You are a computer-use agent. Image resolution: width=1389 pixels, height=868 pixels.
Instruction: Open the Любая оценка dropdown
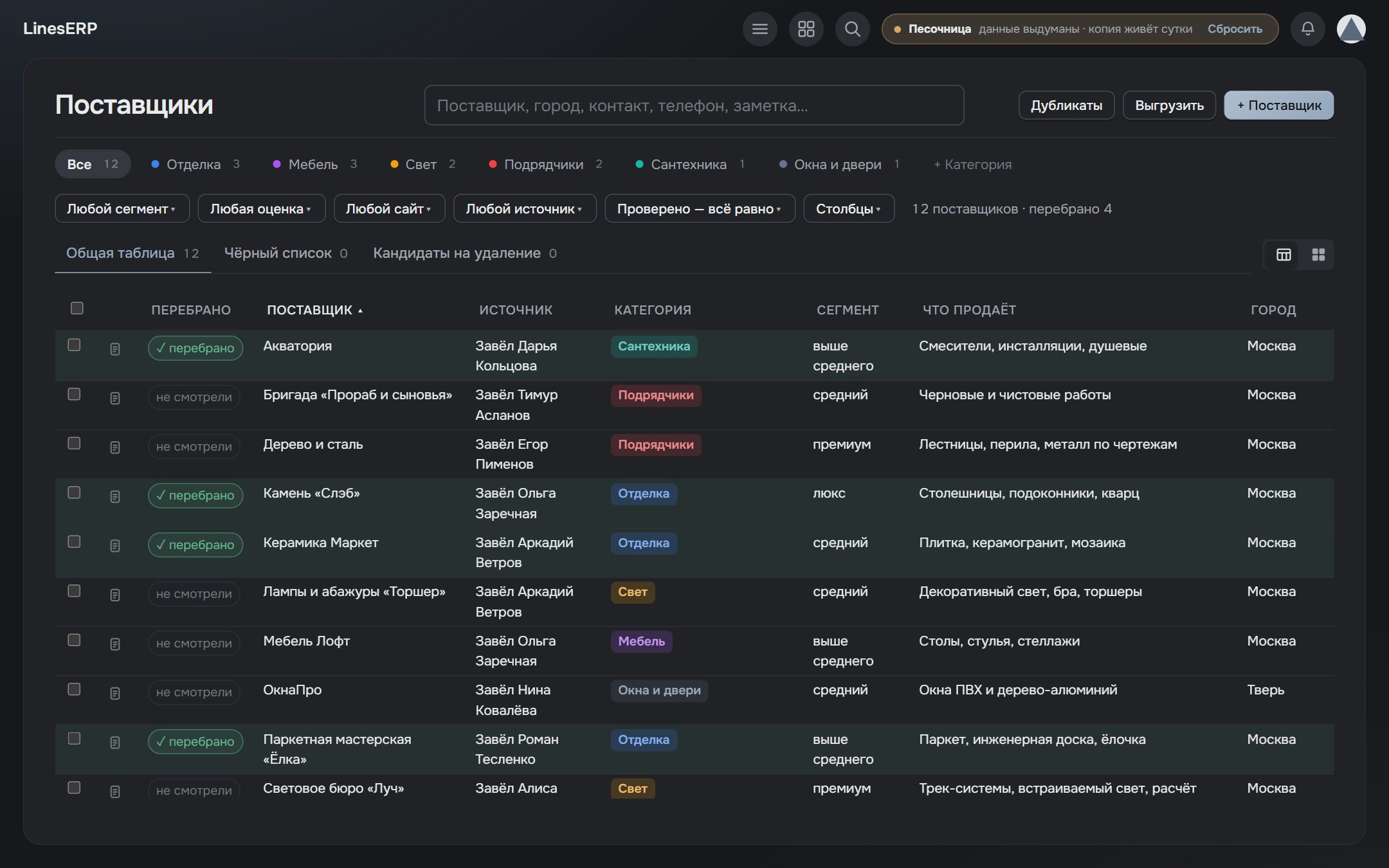(261, 209)
